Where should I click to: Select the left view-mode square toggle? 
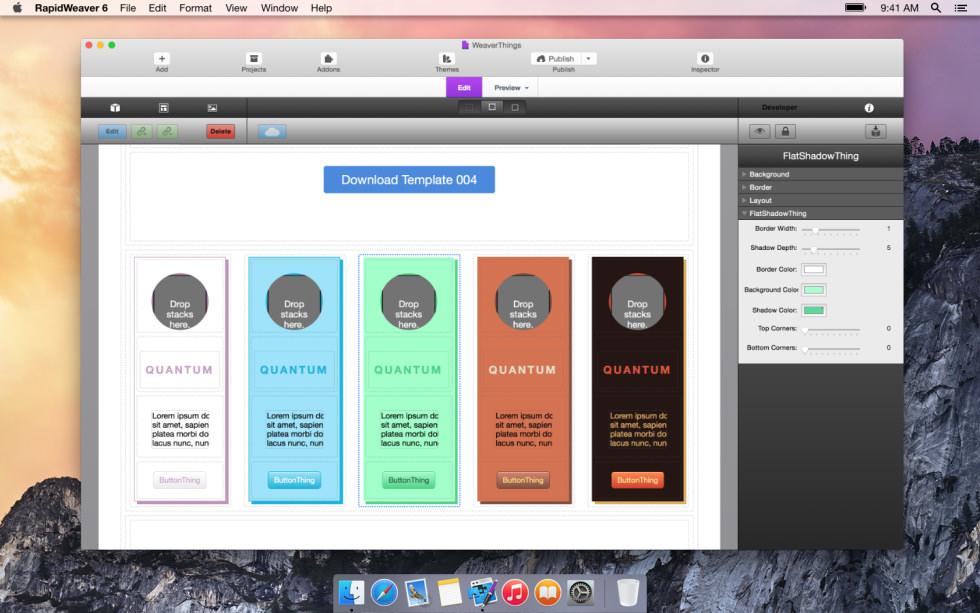pos(469,107)
